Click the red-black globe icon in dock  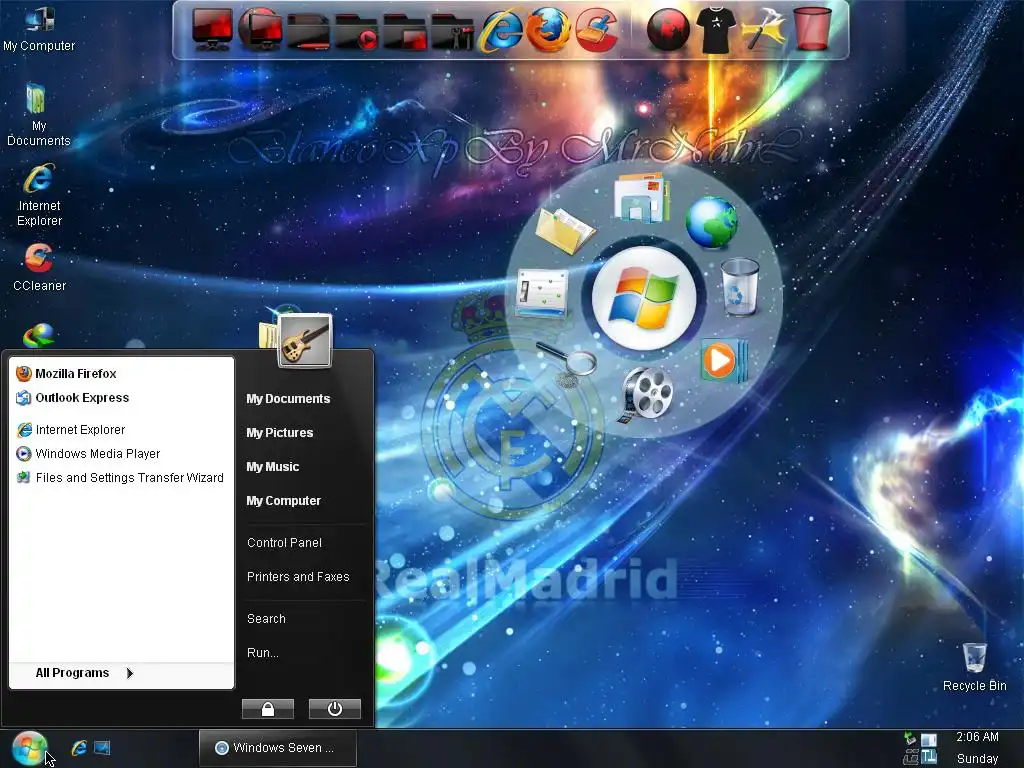pyautogui.click(x=667, y=30)
